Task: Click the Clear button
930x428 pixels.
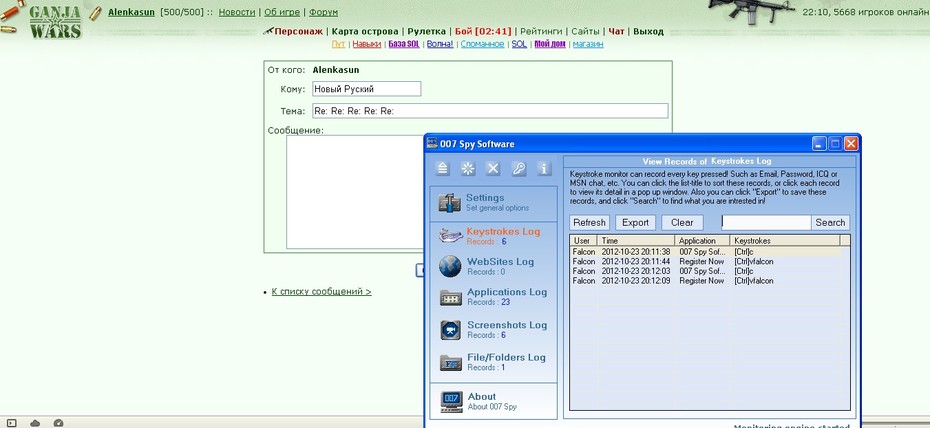Action: (682, 222)
